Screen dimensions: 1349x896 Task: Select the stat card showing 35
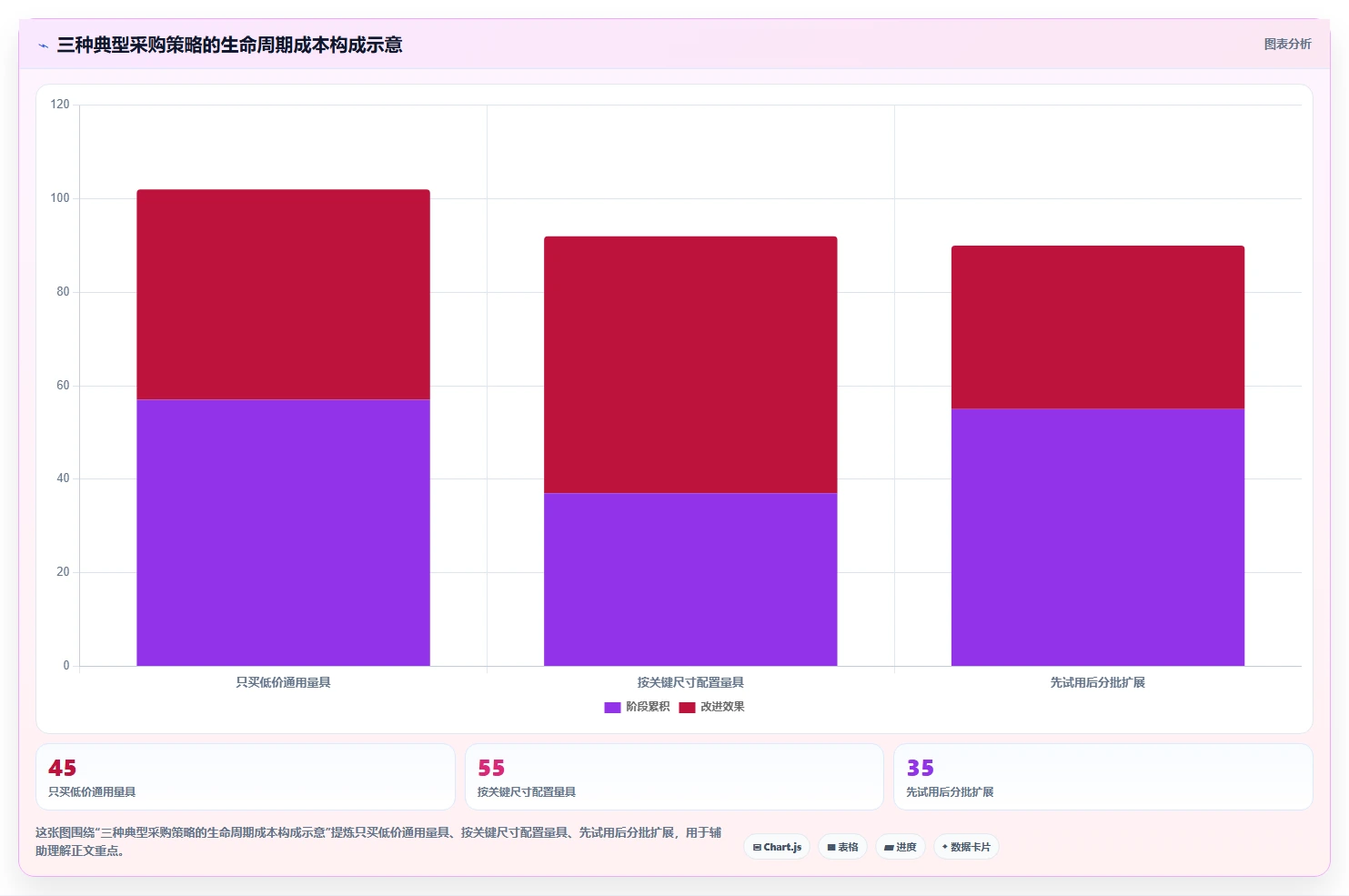1103,777
